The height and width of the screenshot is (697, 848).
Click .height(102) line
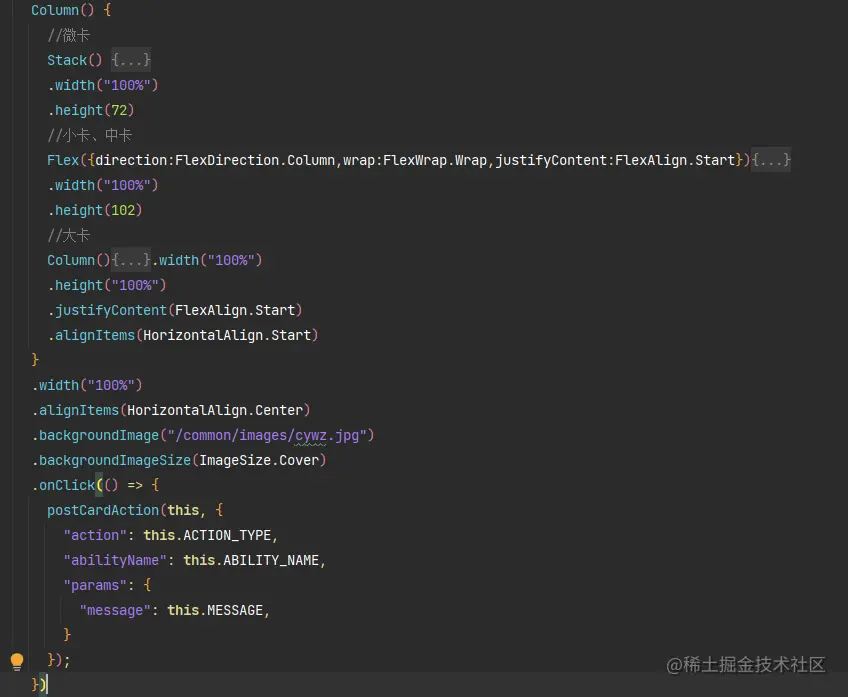tap(95, 210)
